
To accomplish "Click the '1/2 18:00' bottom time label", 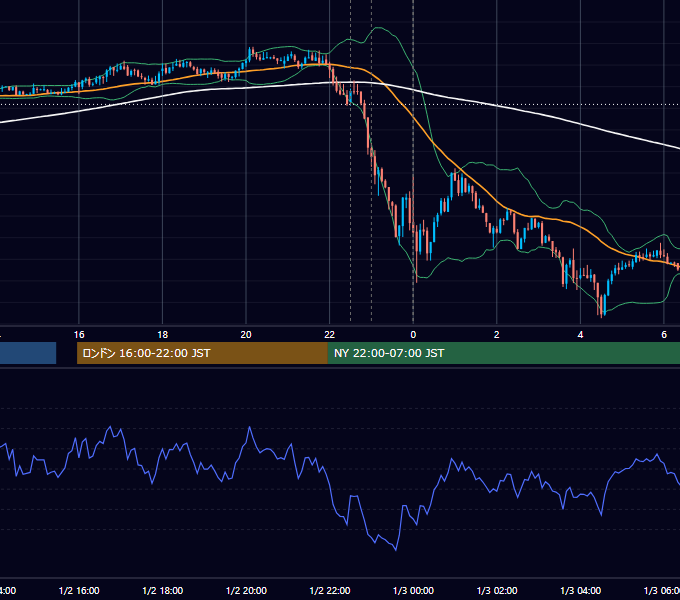I will tap(163, 590).
